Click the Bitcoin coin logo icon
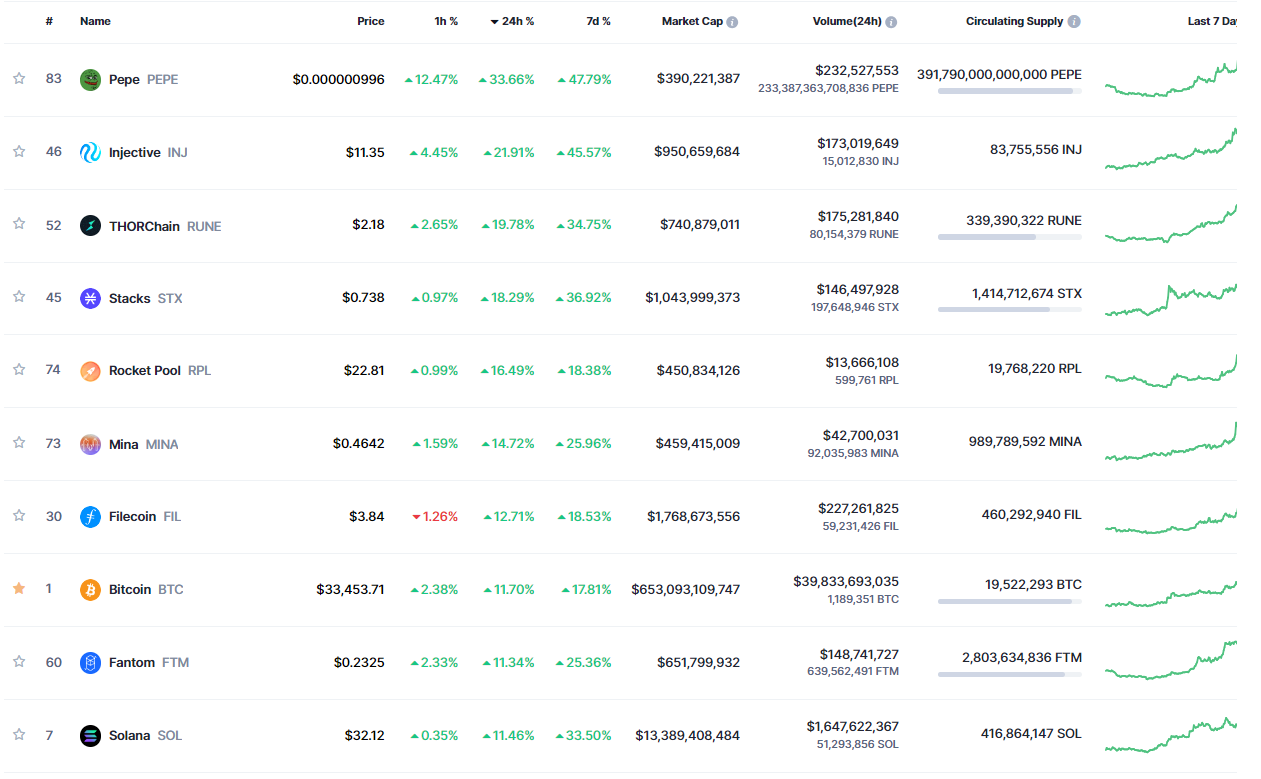 coord(90,589)
